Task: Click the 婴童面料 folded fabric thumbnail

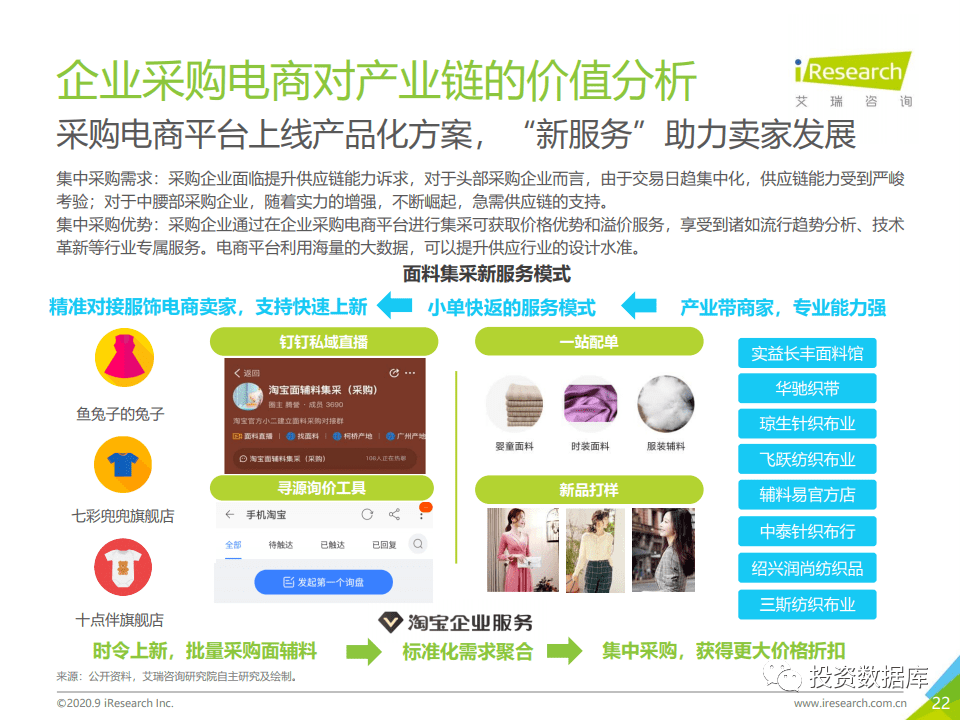Action: (x=515, y=405)
